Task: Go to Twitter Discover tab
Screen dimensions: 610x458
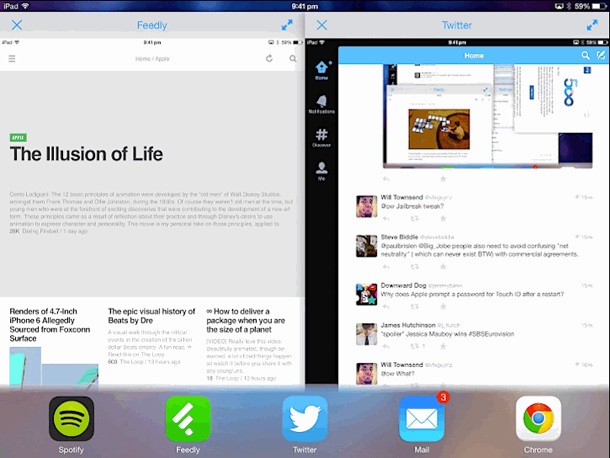Action: pos(321,137)
